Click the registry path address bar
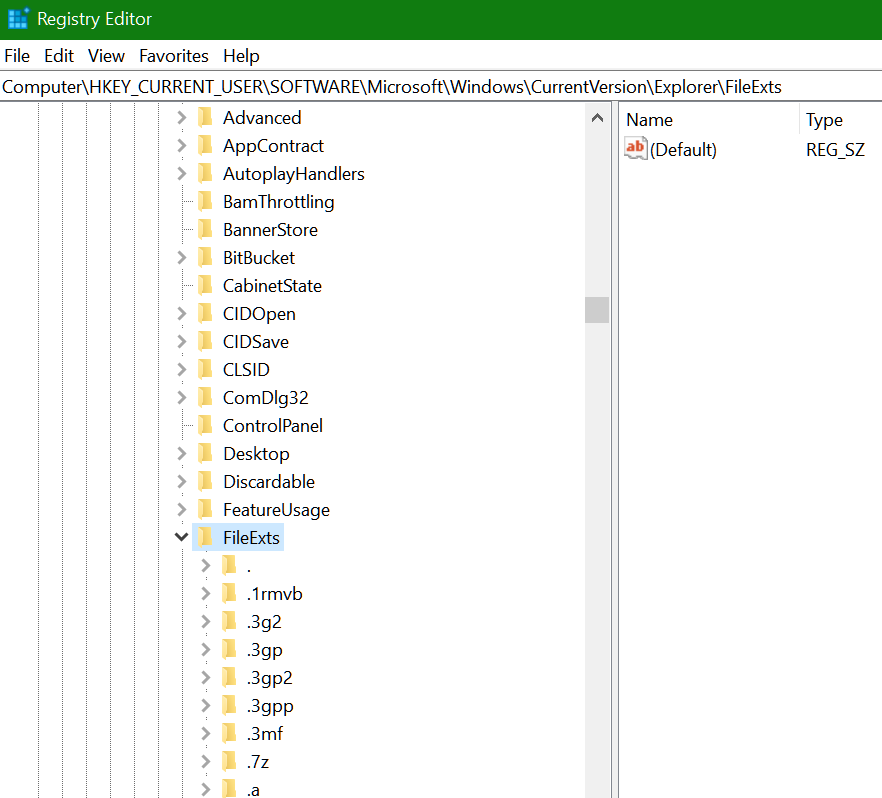The height and width of the screenshot is (798, 882). coord(441,87)
